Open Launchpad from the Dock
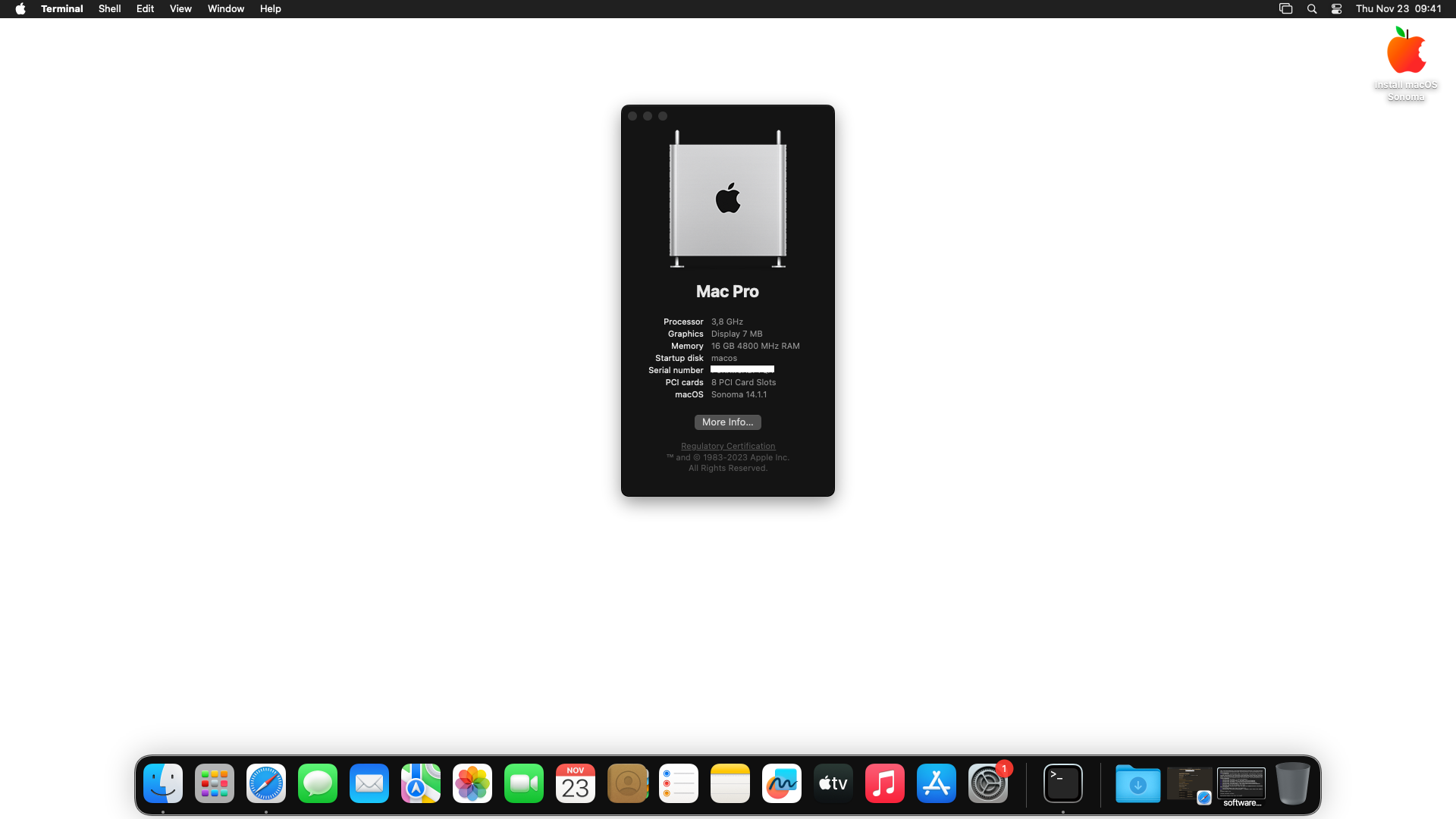The width and height of the screenshot is (1456, 819). click(x=214, y=783)
